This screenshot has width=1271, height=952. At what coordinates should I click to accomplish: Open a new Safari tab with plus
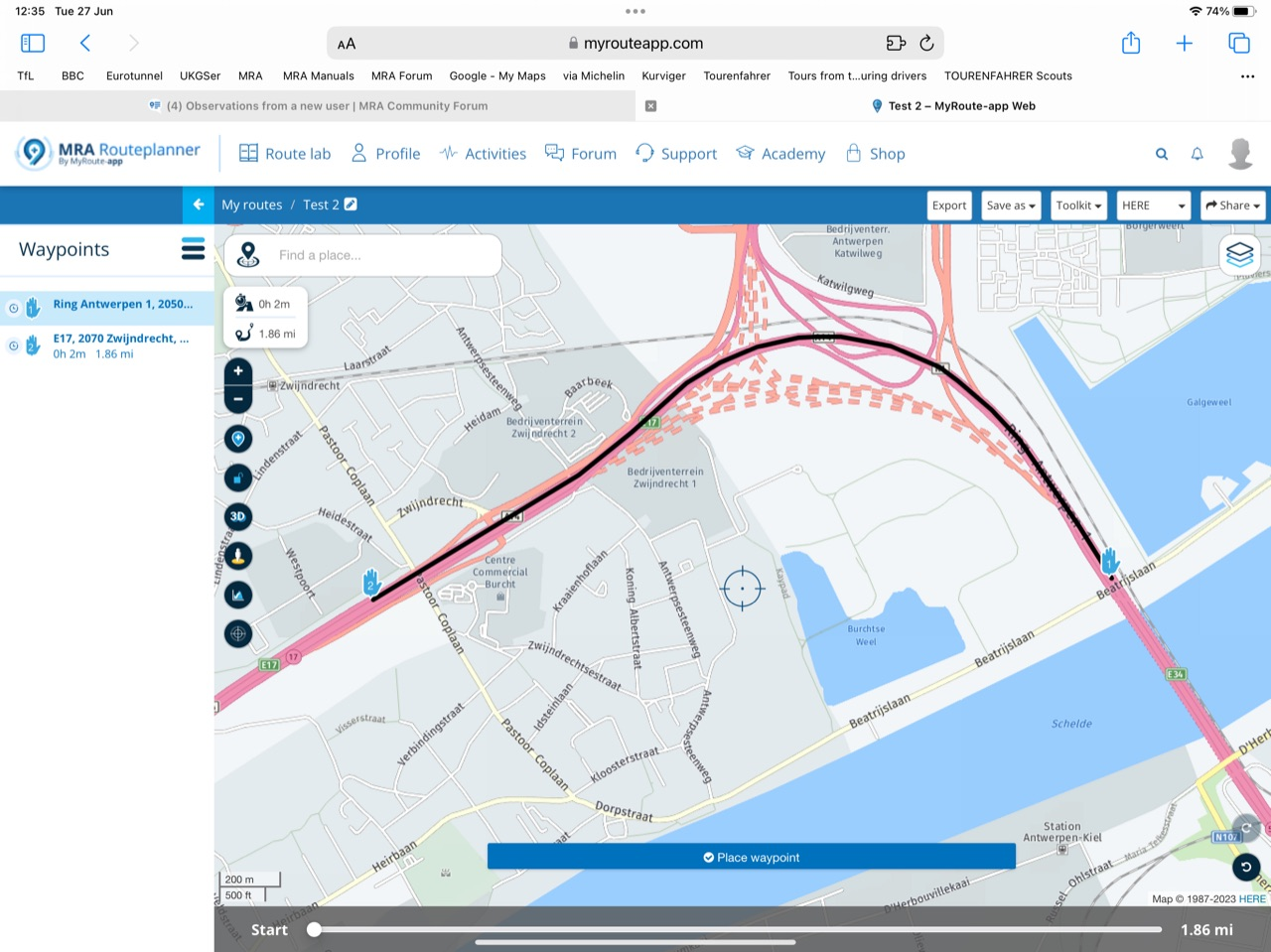[1185, 43]
